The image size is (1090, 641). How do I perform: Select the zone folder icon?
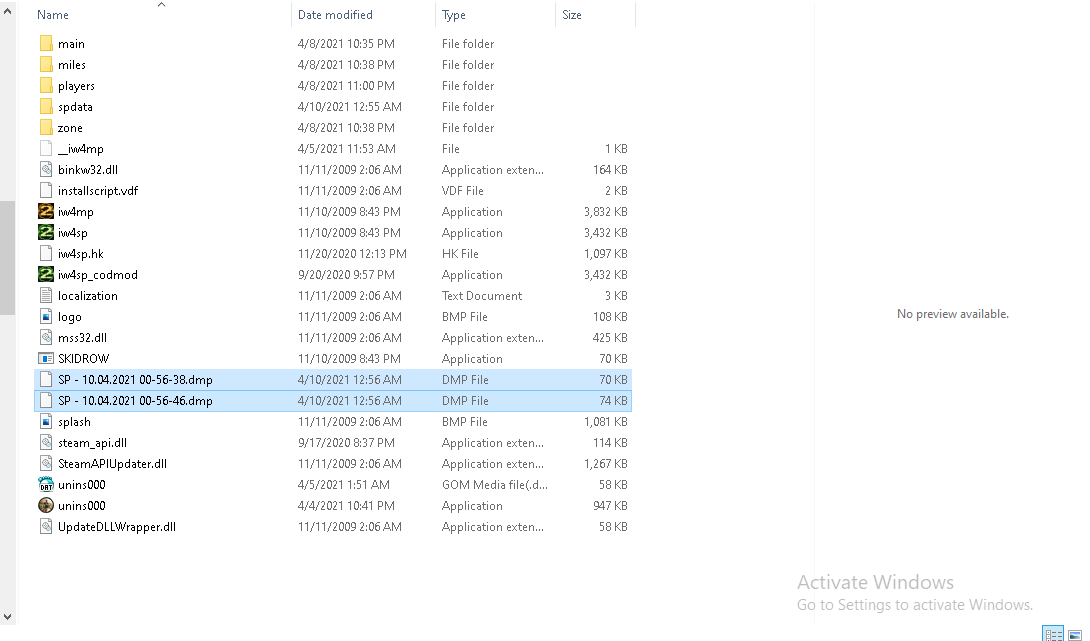pyautogui.click(x=46, y=127)
